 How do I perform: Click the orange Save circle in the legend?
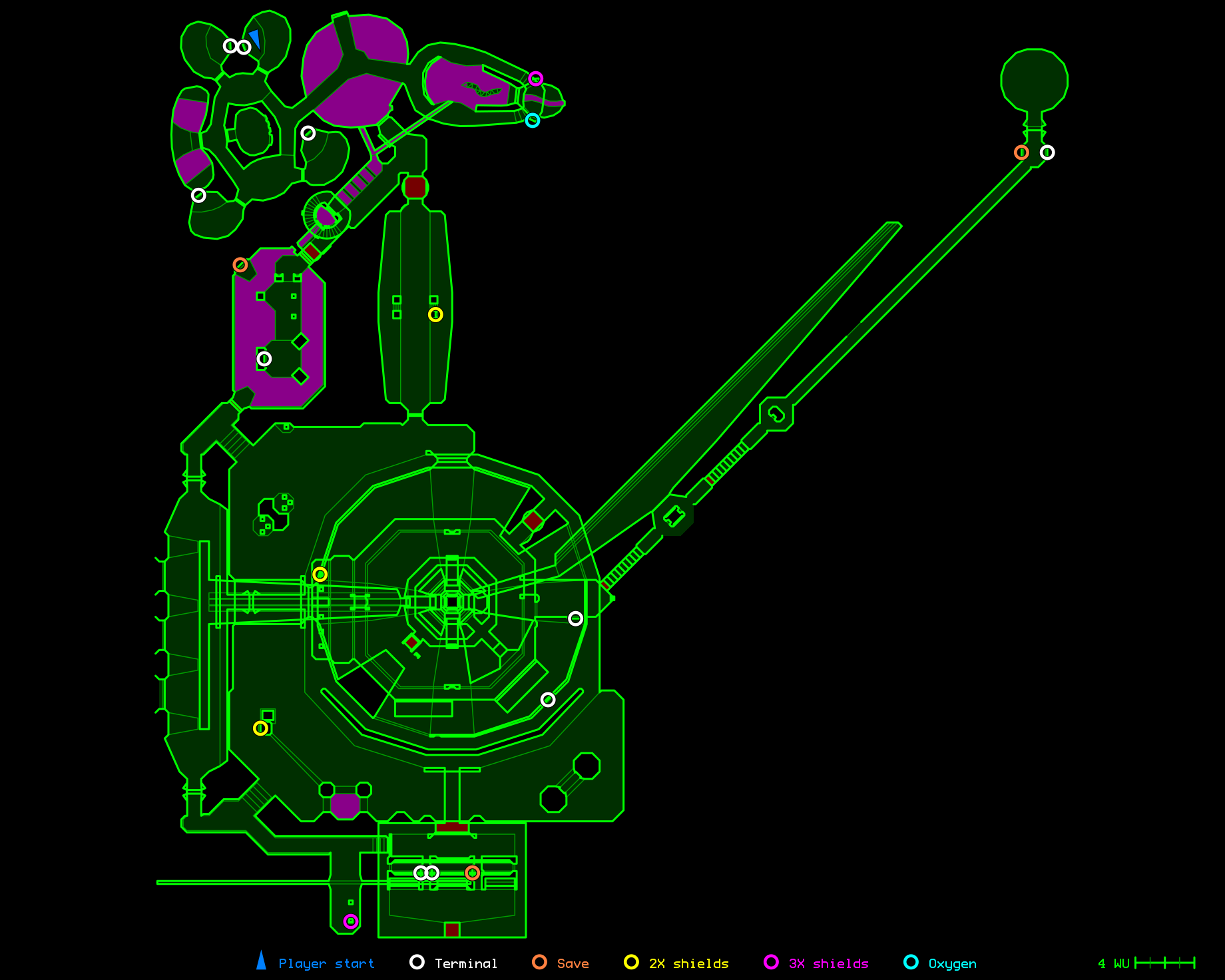[x=540, y=962]
